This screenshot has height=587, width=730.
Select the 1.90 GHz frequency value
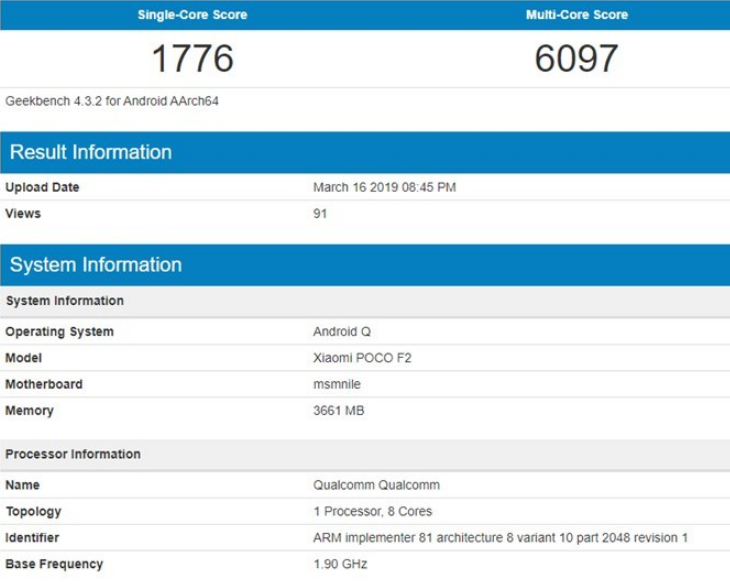[x=340, y=564]
